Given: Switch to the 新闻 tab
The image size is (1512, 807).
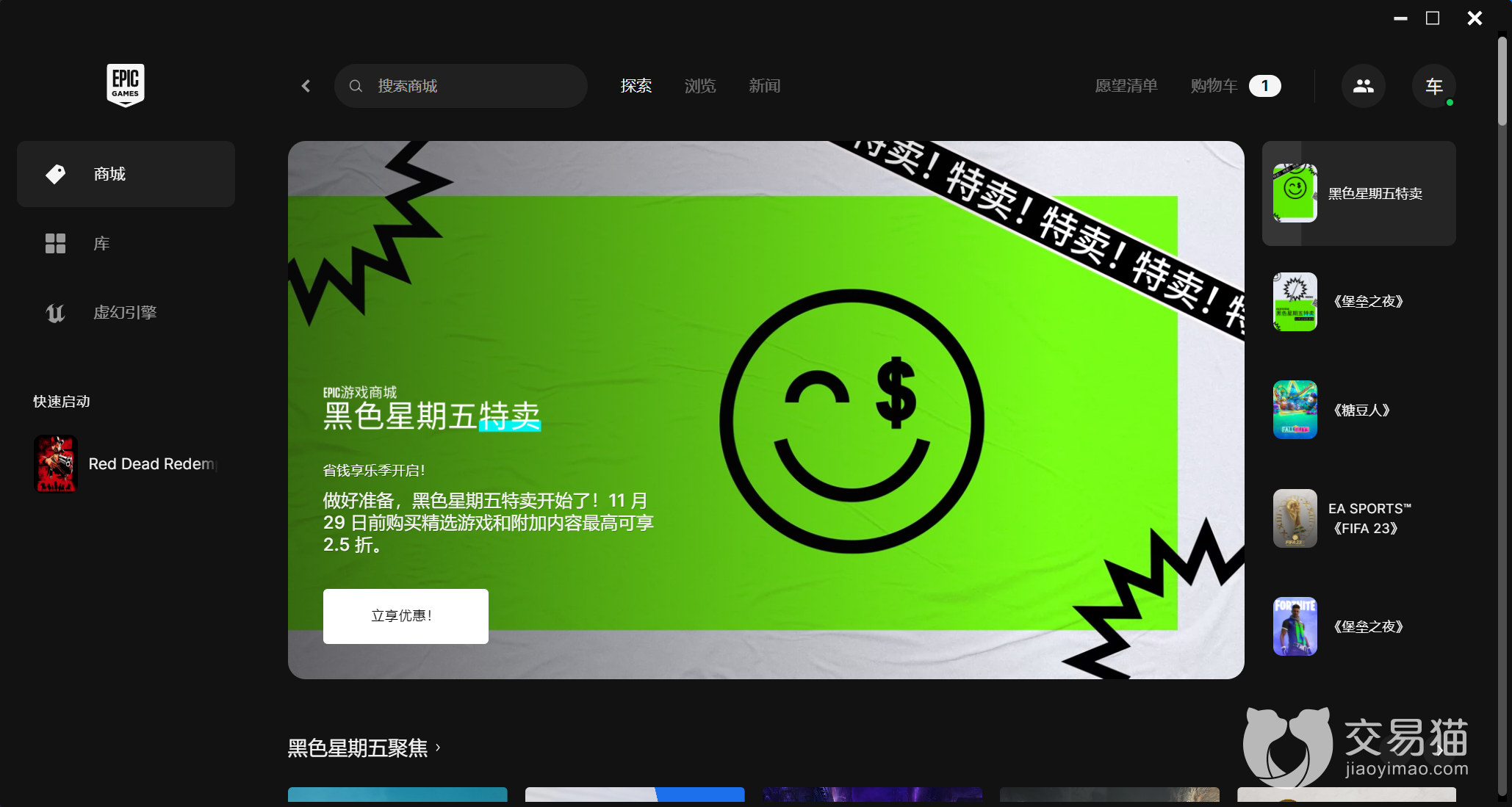Looking at the screenshot, I should (x=764, y=86).
